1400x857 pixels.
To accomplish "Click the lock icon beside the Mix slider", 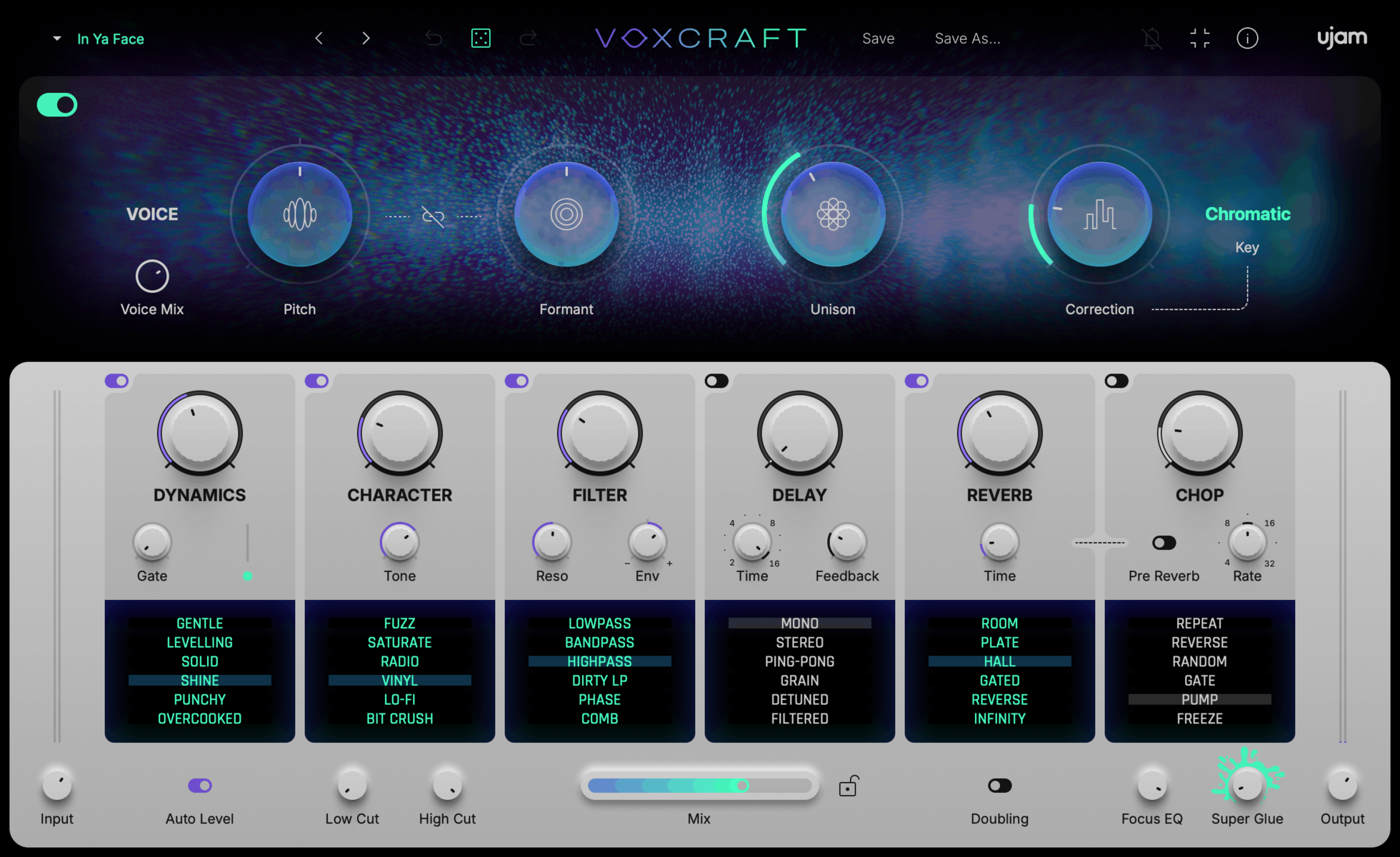I will click(849, 786).
